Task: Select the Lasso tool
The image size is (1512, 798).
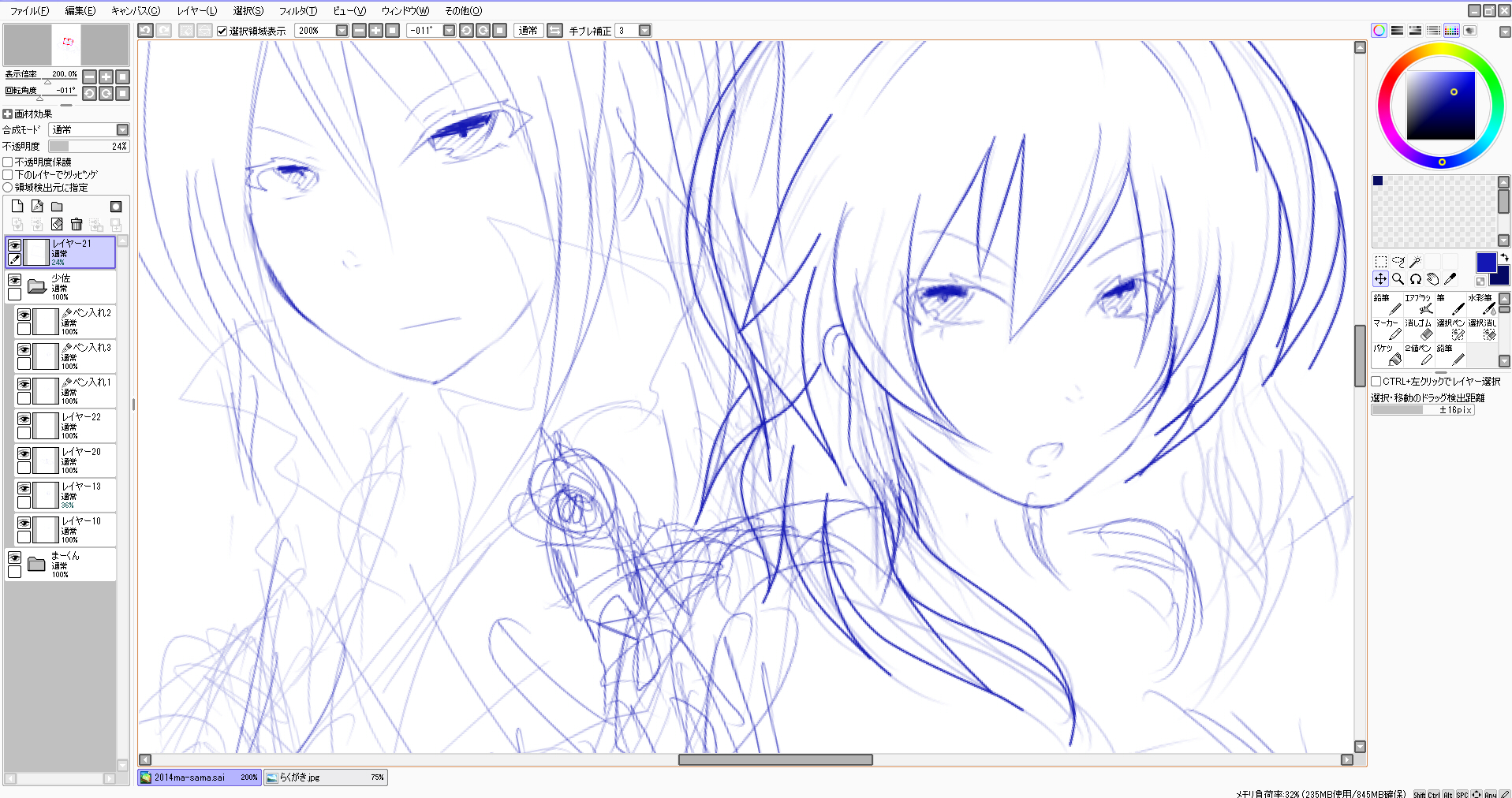Action: [x=1398, y=262]
